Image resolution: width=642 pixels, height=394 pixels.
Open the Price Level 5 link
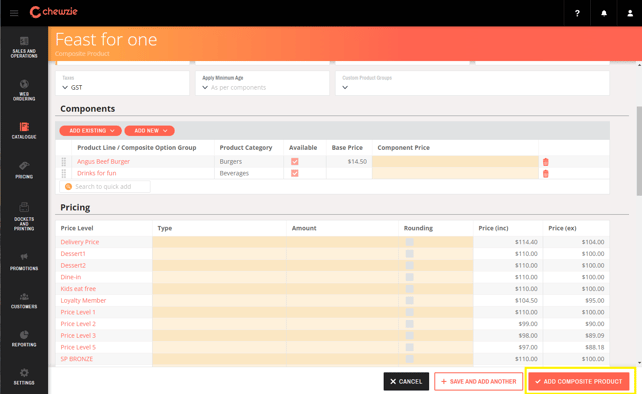pyautogui.click(x=78, y=347)
